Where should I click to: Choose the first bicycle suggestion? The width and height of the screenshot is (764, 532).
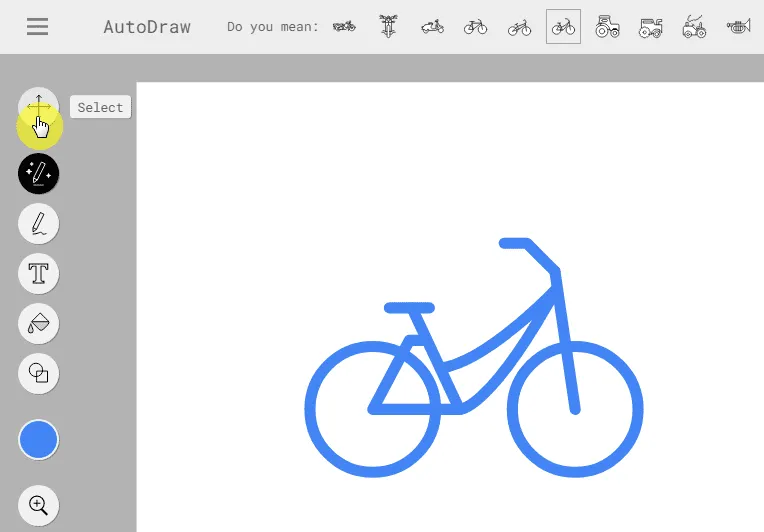coord(476,27)
